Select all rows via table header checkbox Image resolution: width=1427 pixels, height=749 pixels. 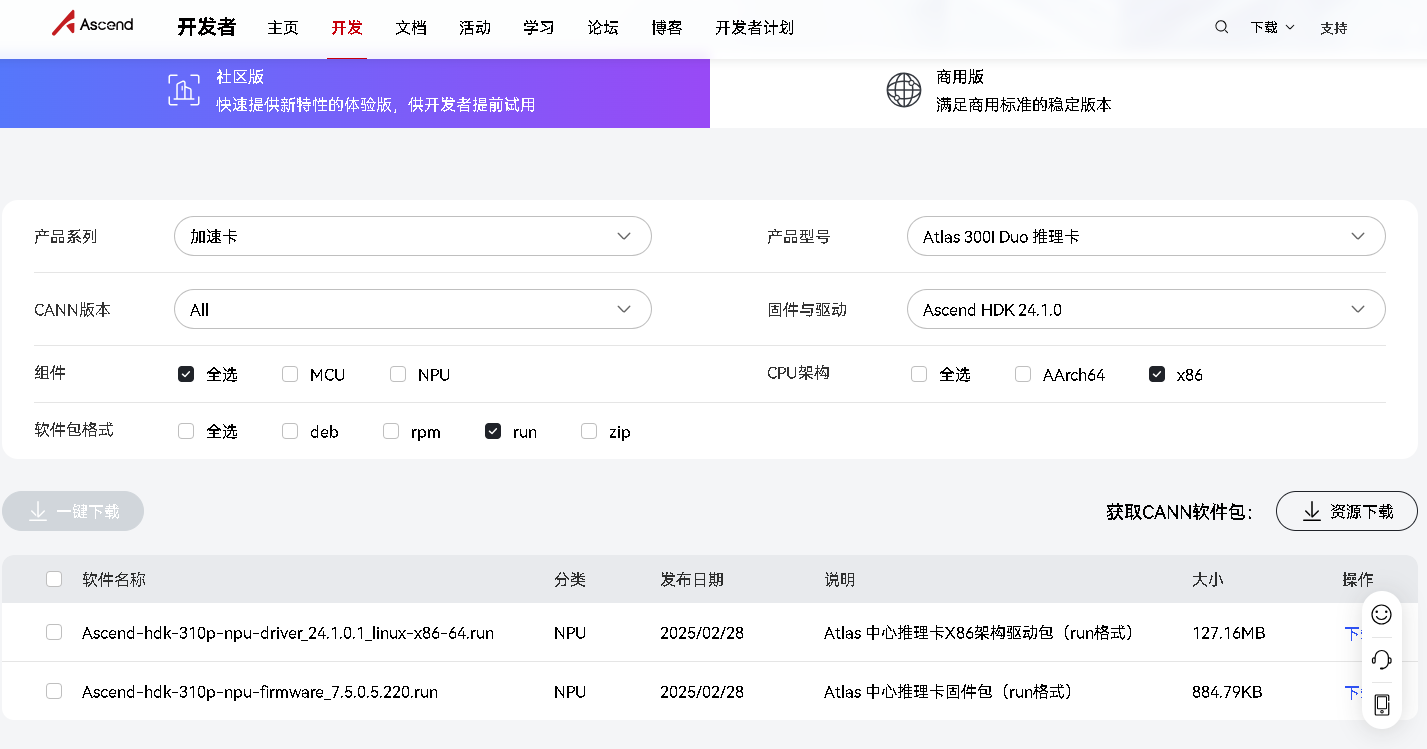coord(54,579)
